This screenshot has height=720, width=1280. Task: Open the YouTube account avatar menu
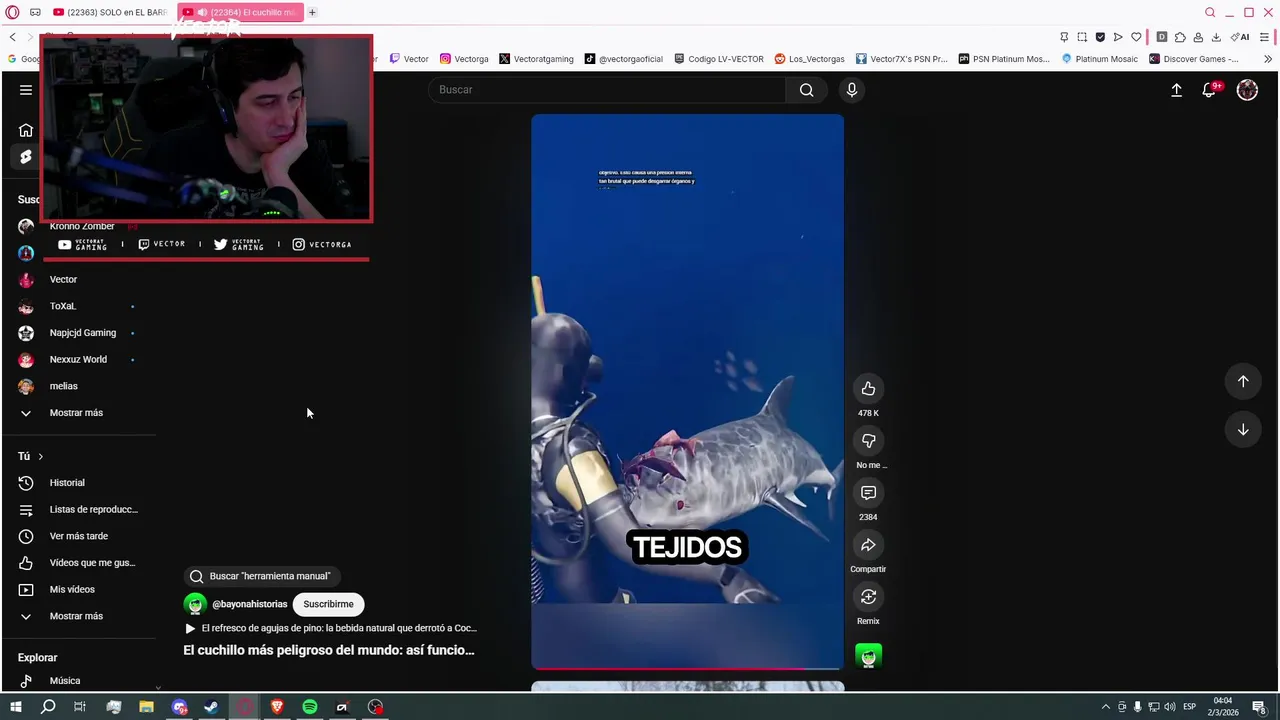1247,90
